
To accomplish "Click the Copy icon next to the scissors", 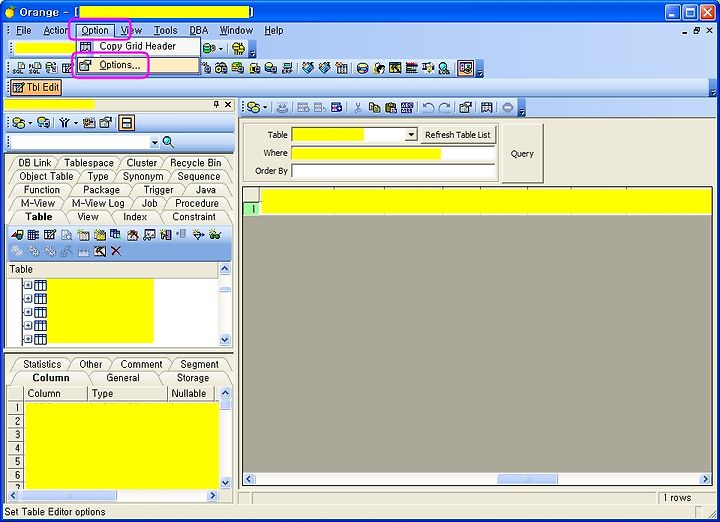I will [374, 108].
